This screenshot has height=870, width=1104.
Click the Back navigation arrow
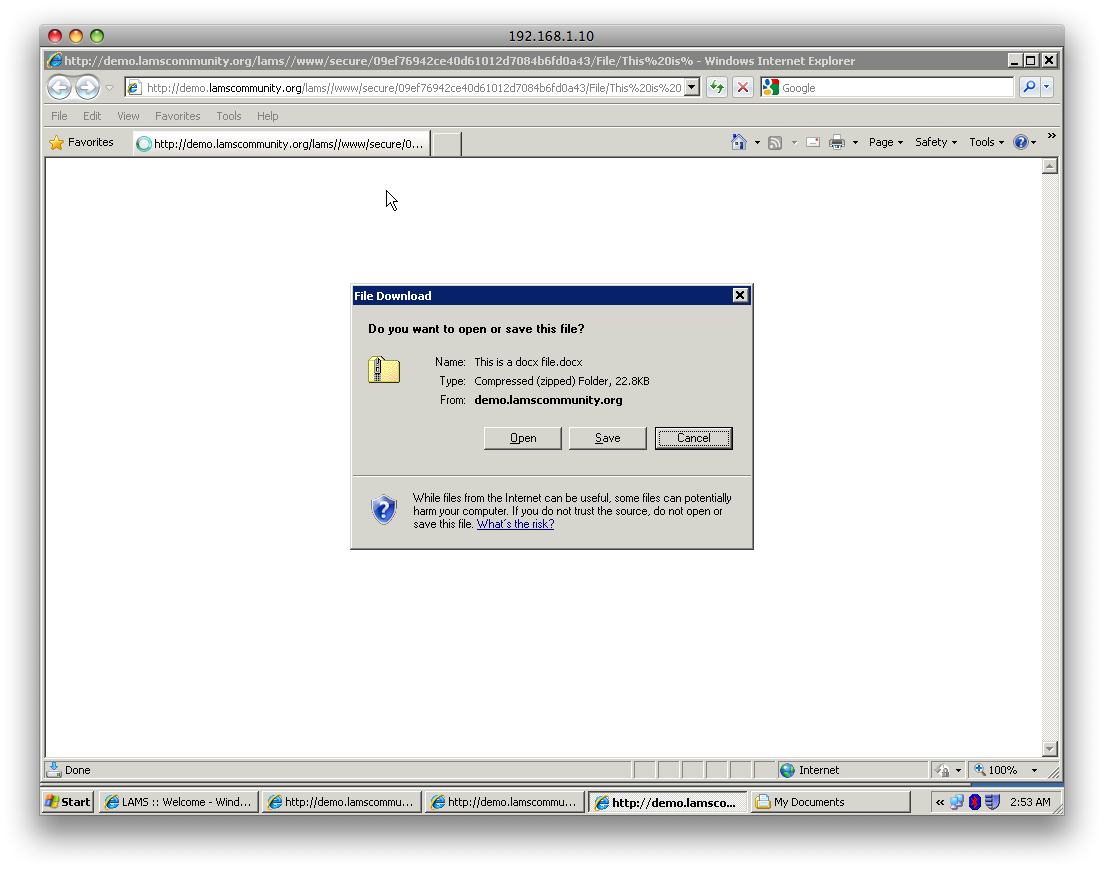(59, 88)
